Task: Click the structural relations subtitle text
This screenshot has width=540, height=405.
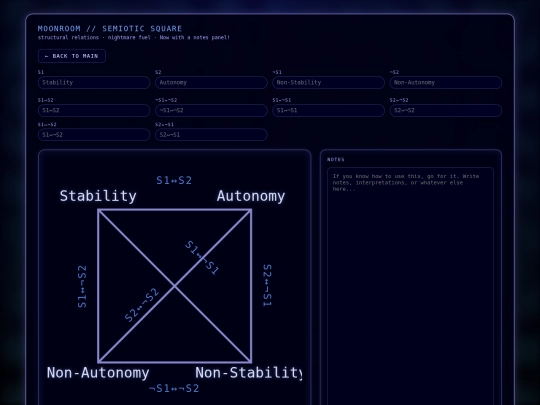Action: [x=134, y=38]
